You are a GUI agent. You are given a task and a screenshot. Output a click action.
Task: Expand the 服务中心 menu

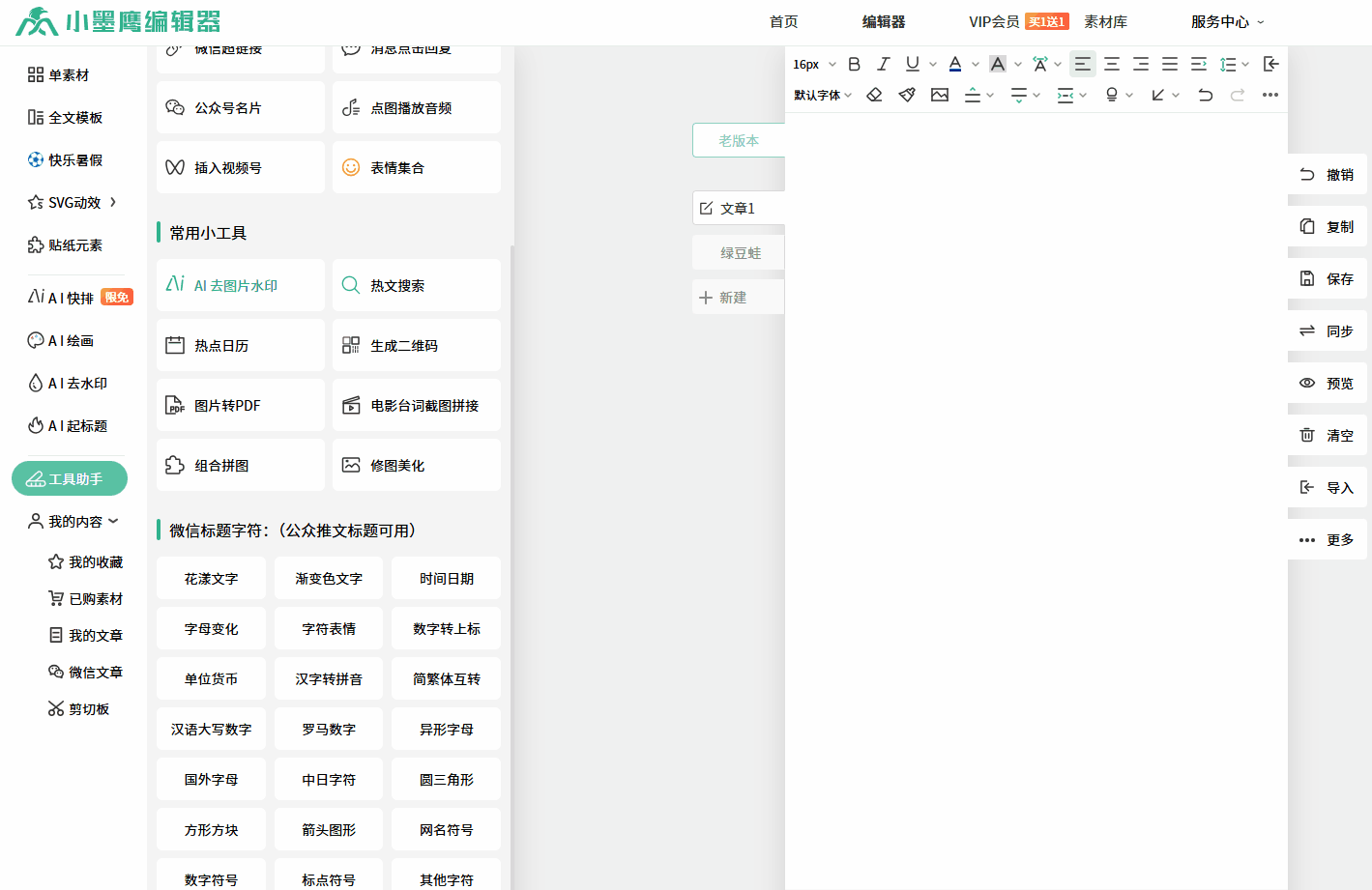click(1227, 21)
